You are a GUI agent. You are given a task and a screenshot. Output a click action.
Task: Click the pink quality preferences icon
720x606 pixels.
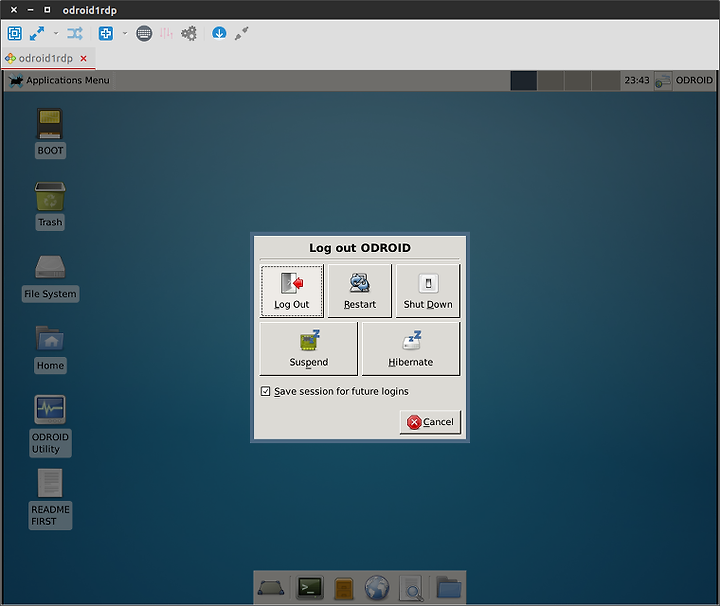click(166, 34)
